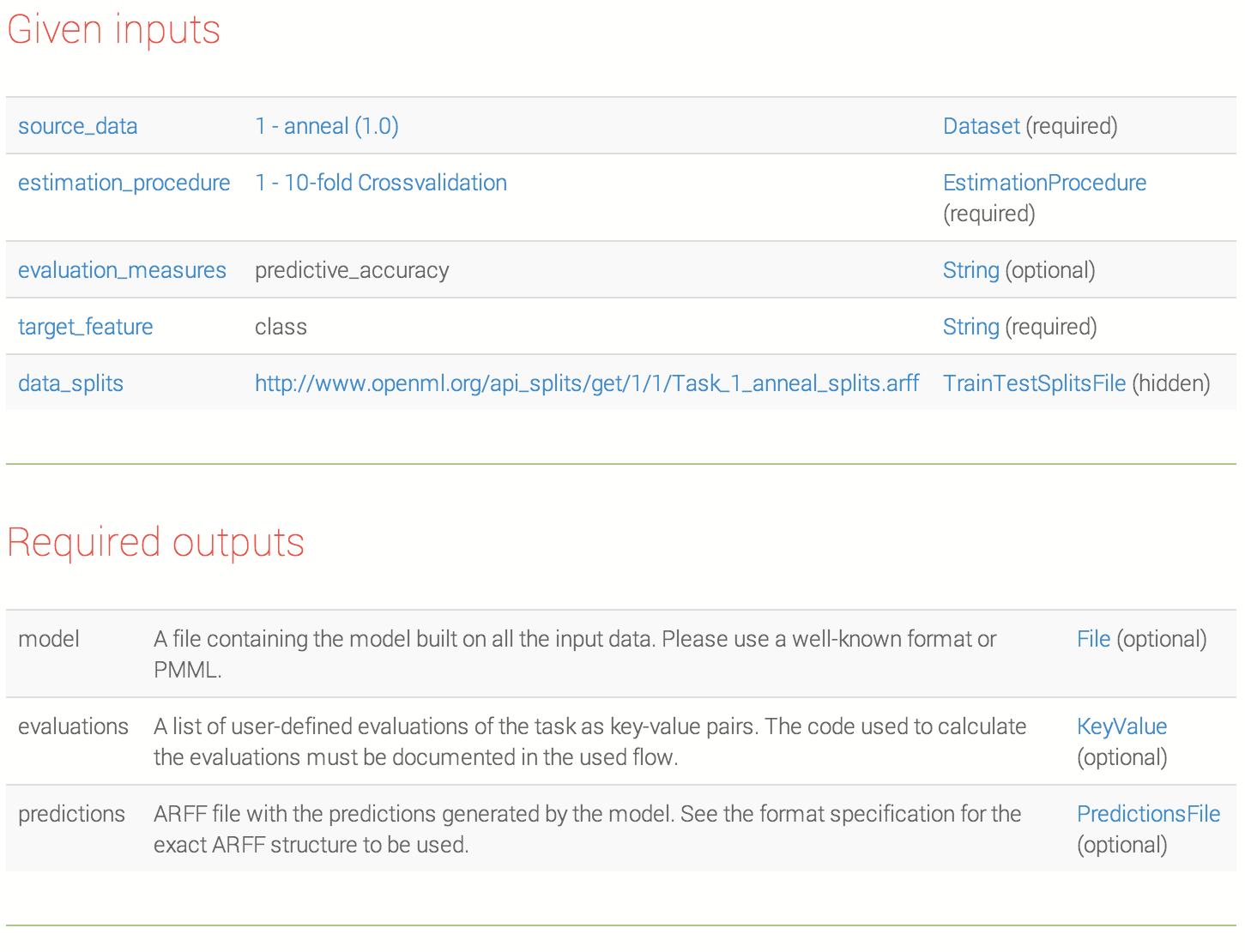Follow the PredictionsFile type link

pos(1148,814)
